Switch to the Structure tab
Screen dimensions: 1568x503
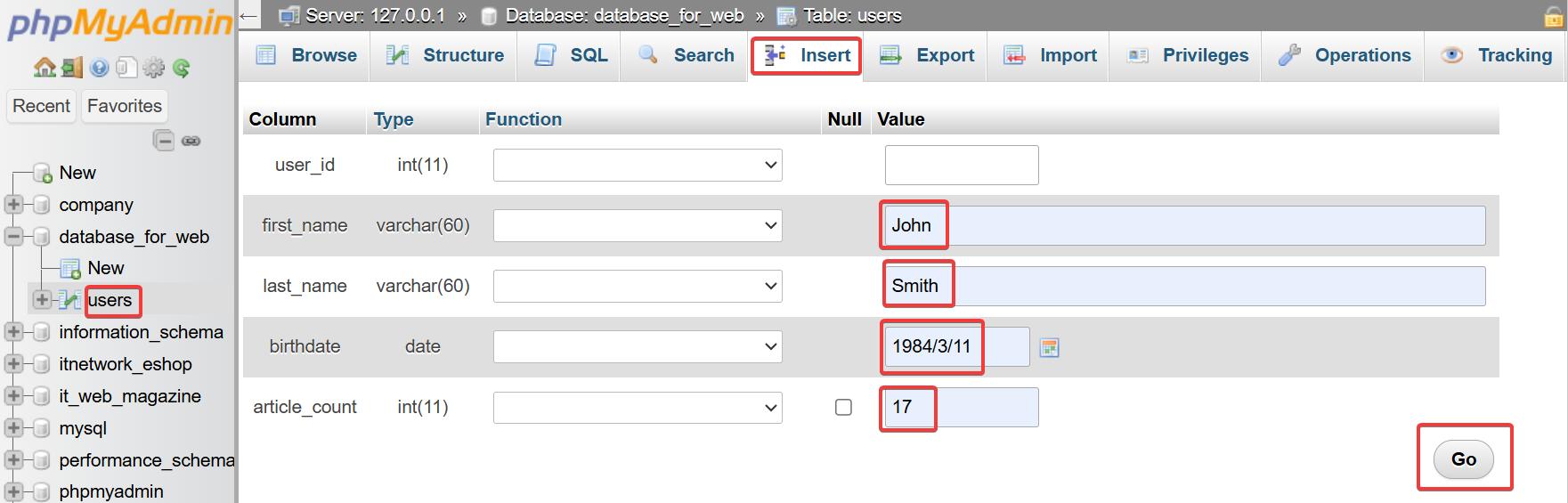coord(445,55)
